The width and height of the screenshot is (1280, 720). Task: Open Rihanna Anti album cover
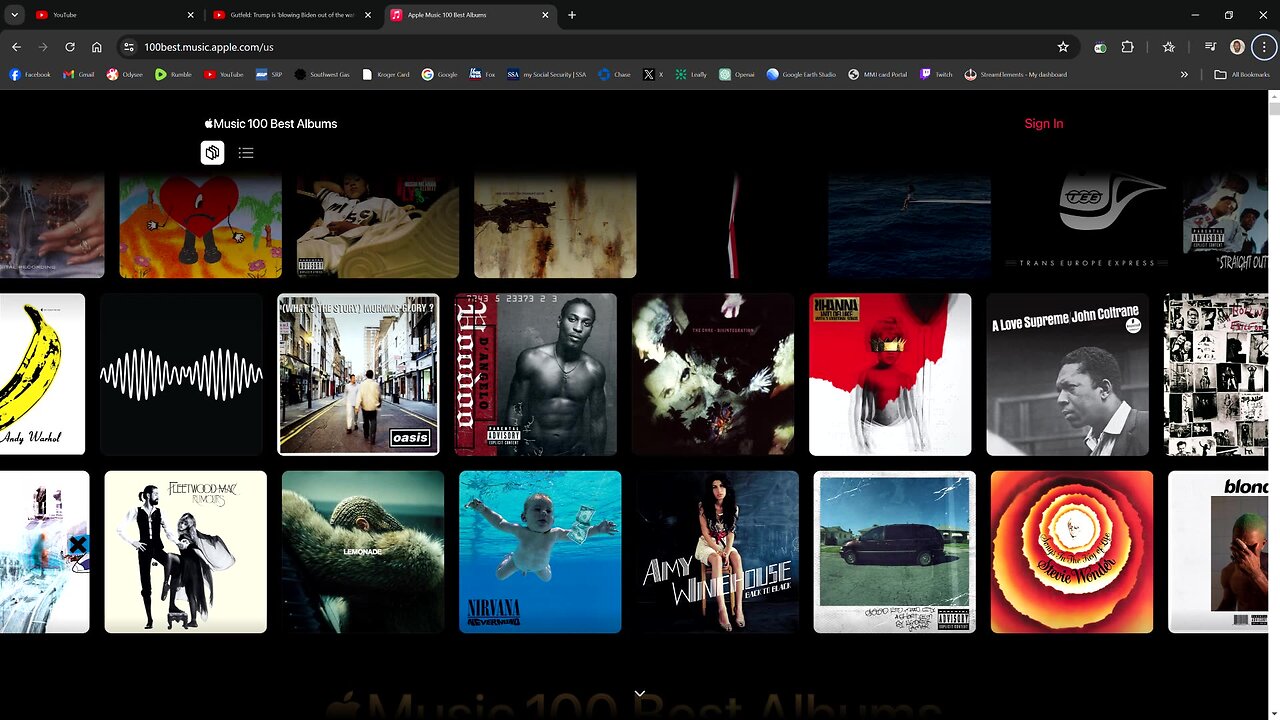pos(890,374)
